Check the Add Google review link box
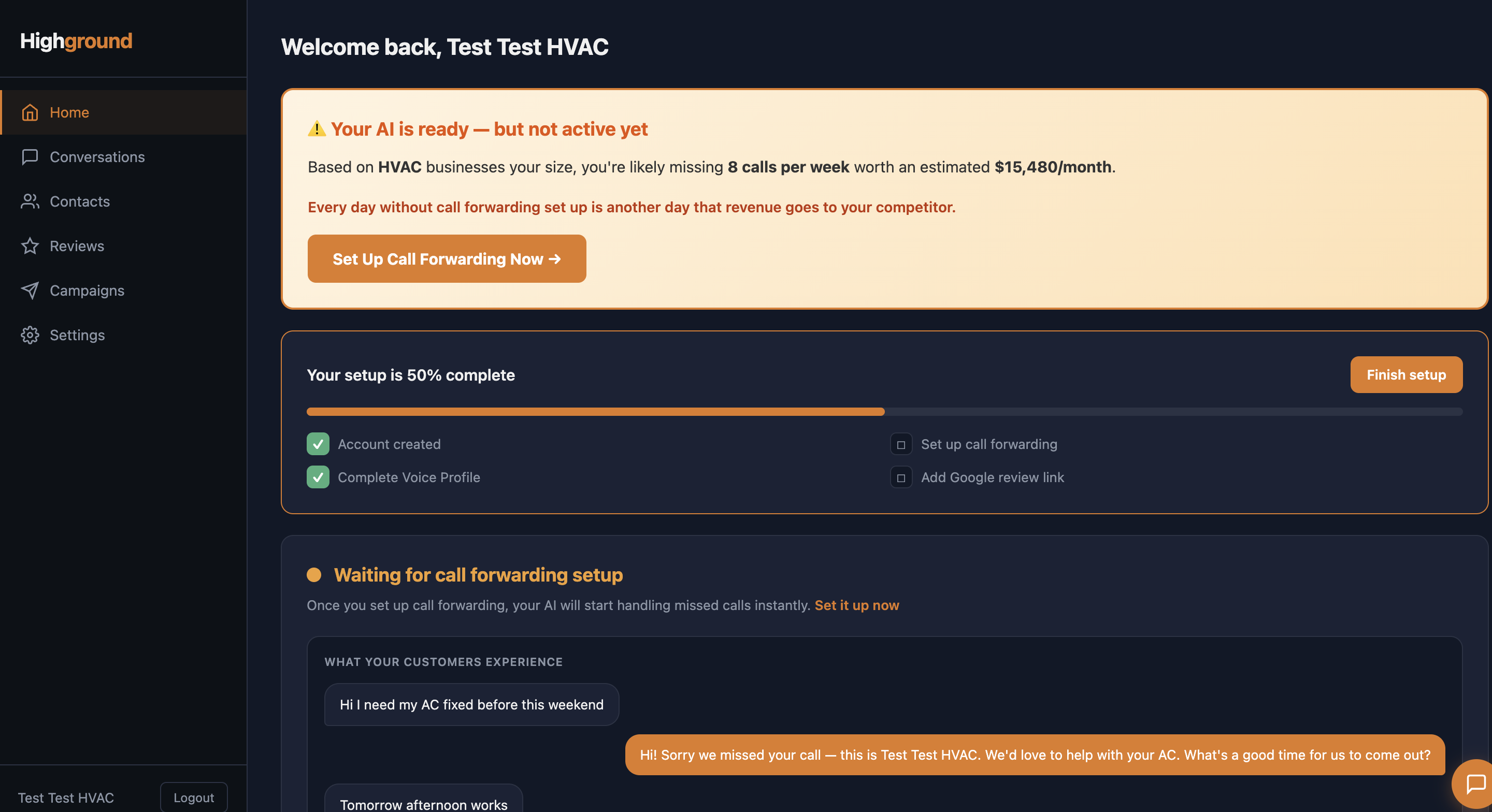The image size is (1492, 812). 901,478
